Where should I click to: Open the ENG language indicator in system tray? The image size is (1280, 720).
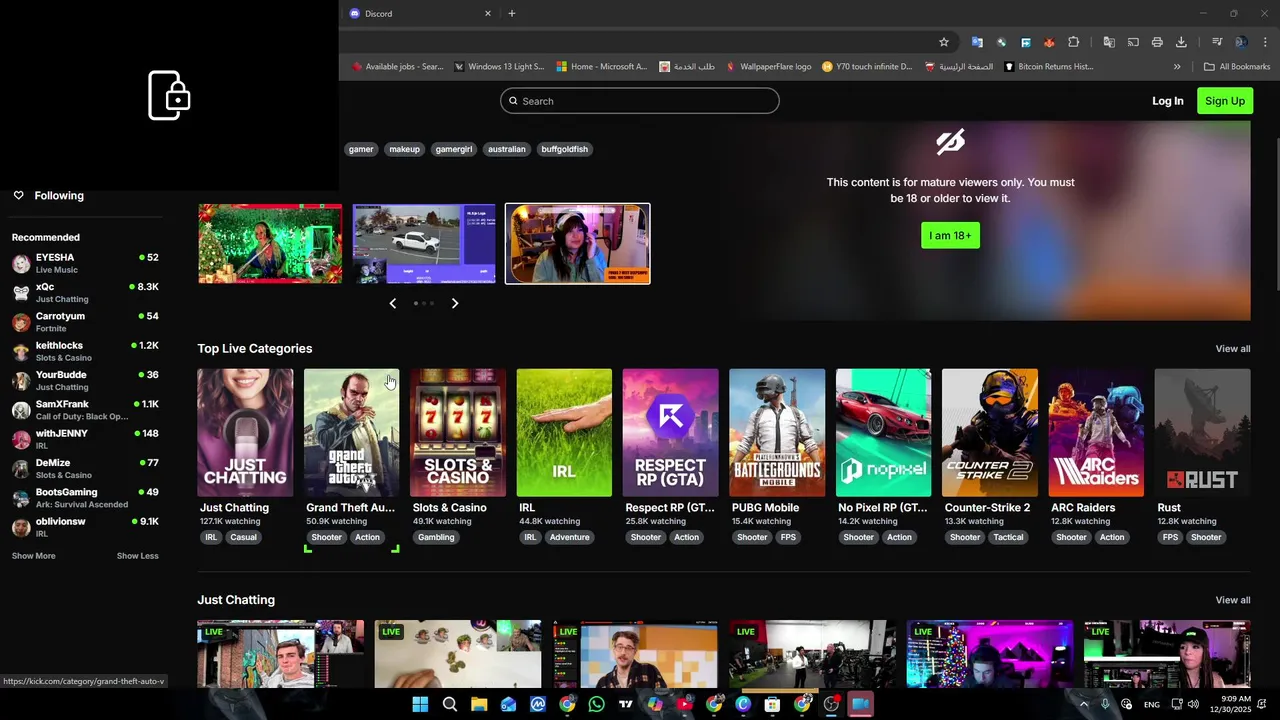[1152, 705]
